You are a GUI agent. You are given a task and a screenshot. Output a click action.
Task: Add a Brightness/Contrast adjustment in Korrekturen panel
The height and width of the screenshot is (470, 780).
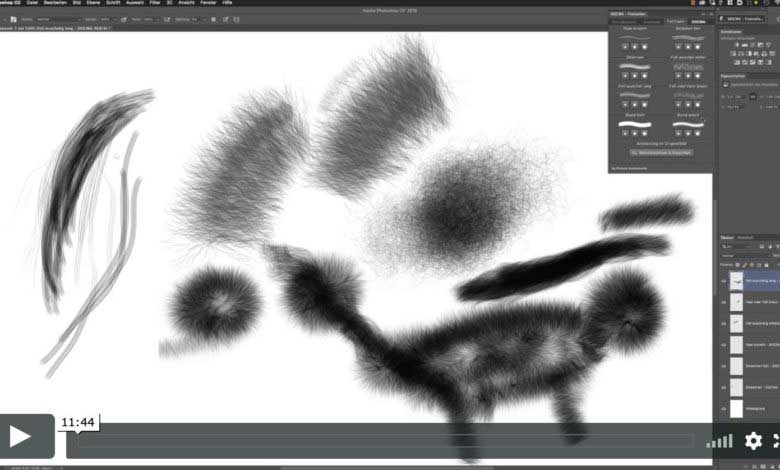737,45
